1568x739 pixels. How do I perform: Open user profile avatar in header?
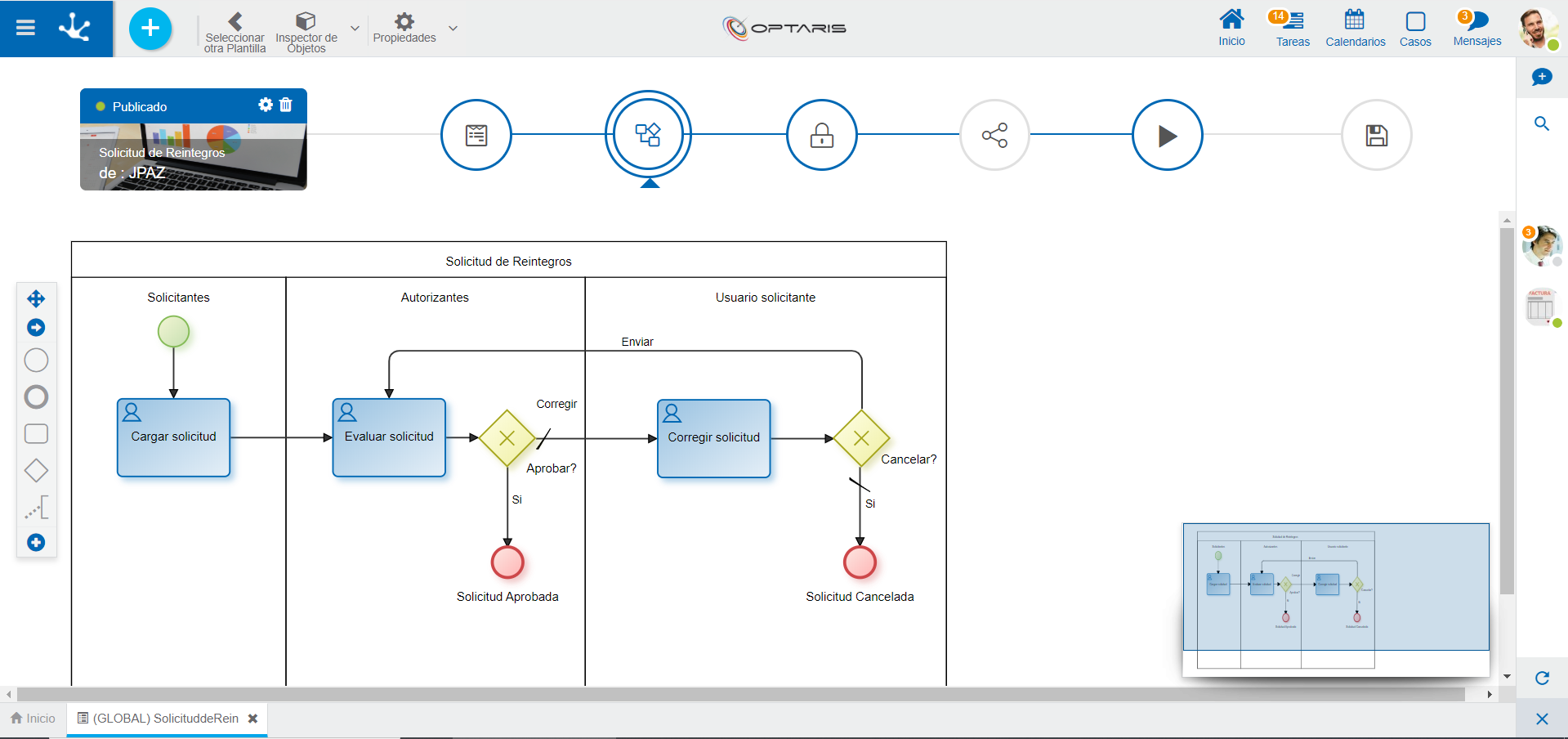tap(1538, 29)
